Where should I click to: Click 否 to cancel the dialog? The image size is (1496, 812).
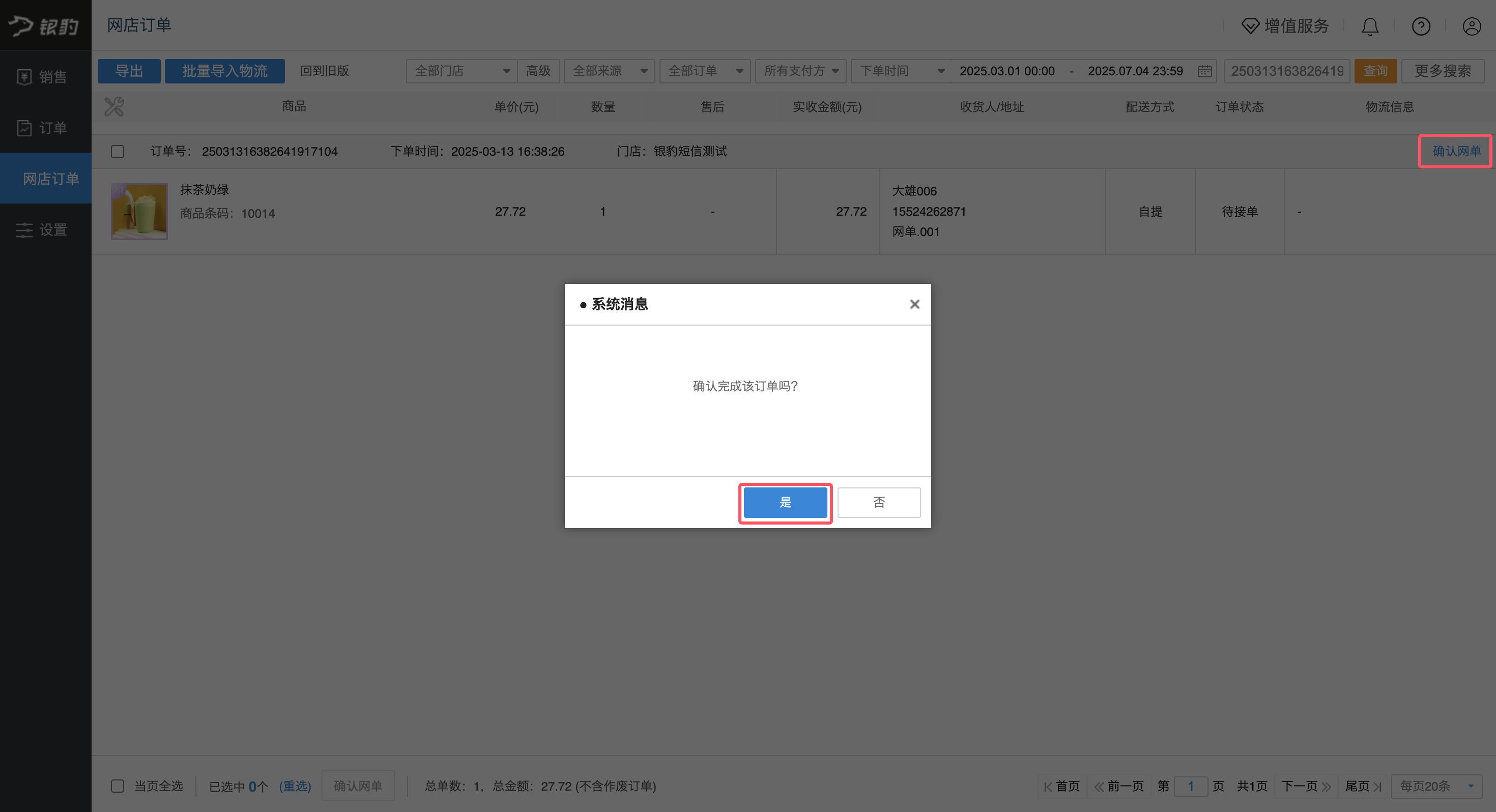point(879,503)
